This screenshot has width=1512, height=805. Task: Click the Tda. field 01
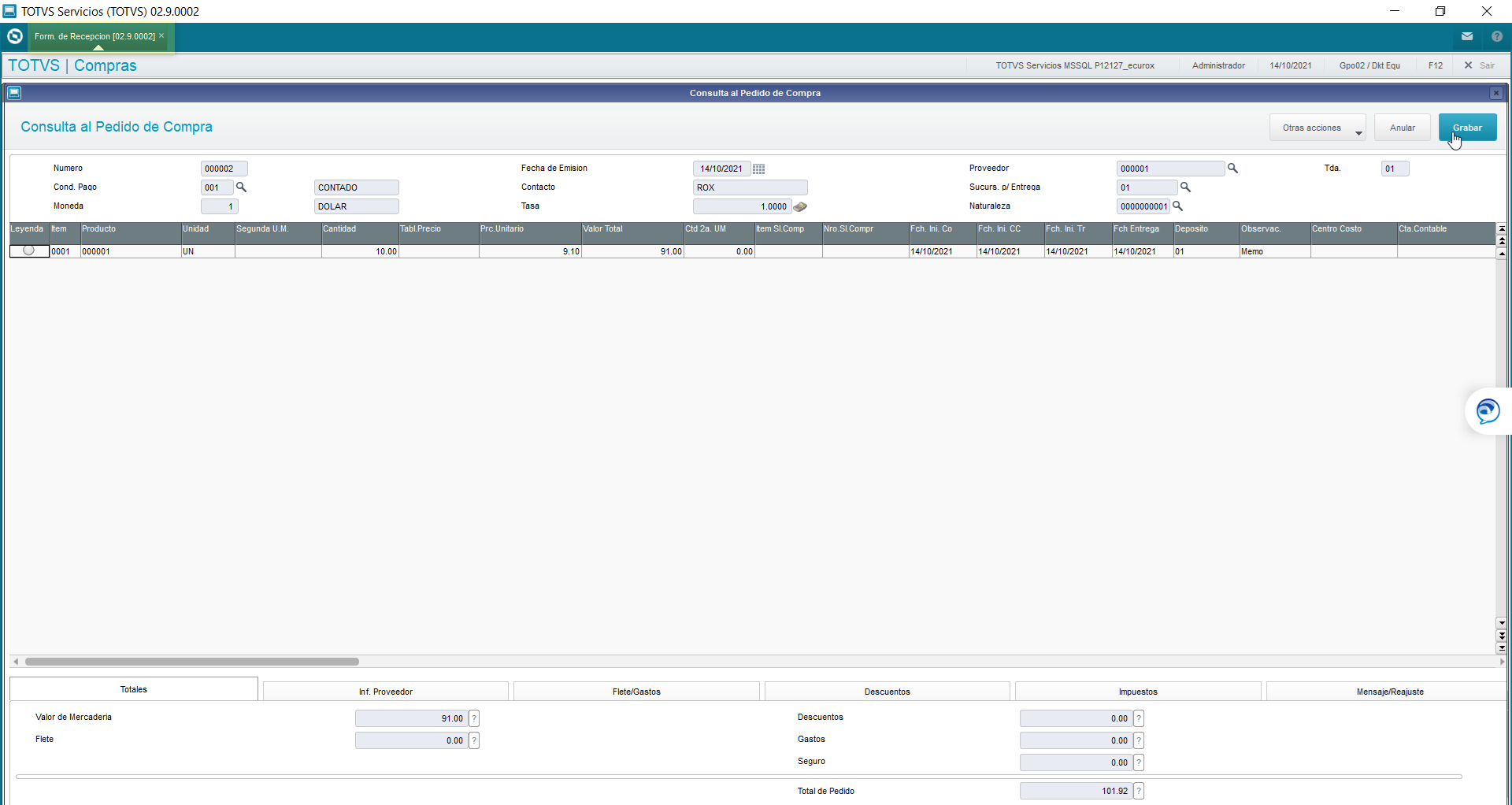(1395, 169)
